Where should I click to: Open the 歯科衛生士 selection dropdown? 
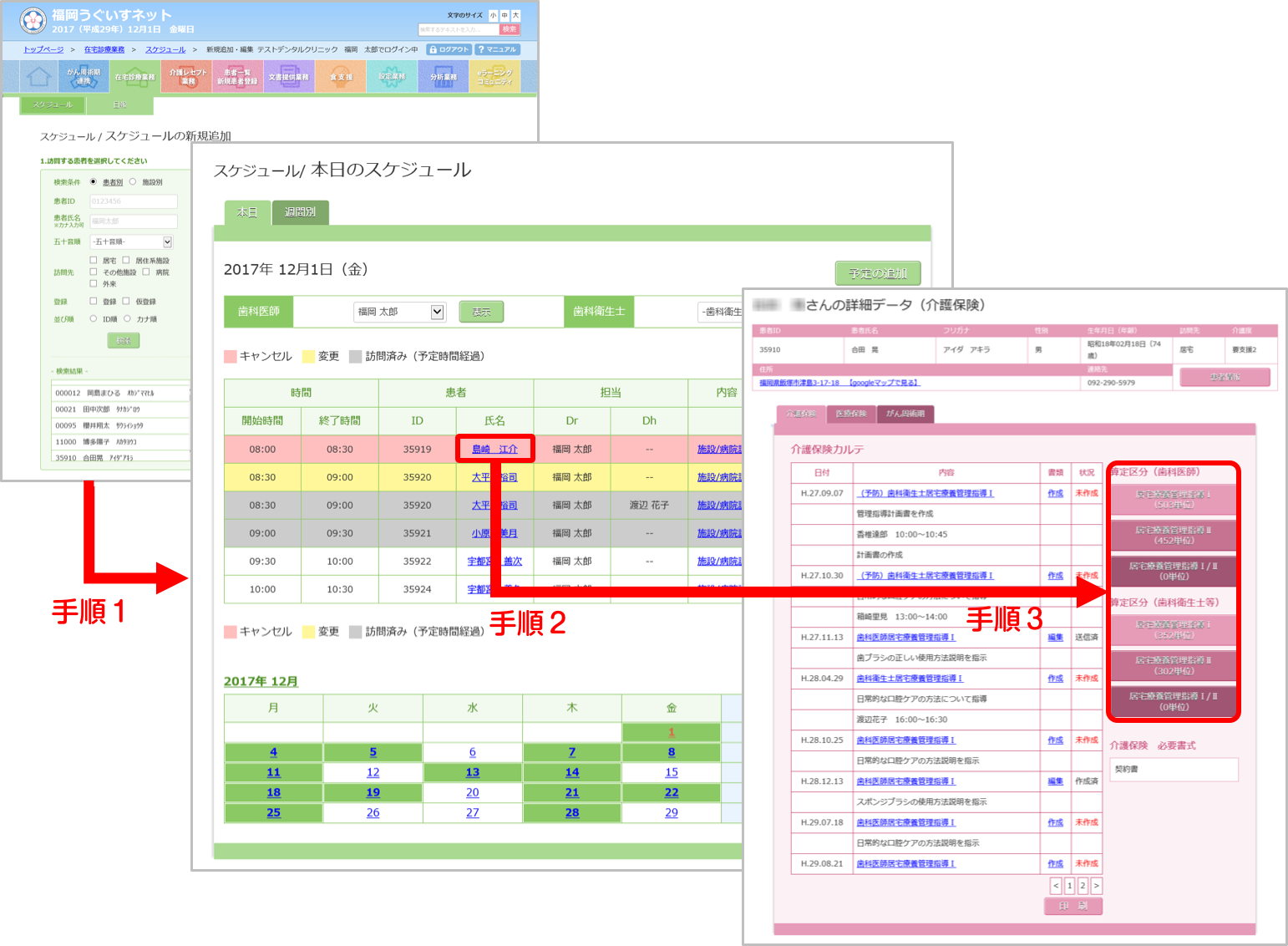click(720, 312)
